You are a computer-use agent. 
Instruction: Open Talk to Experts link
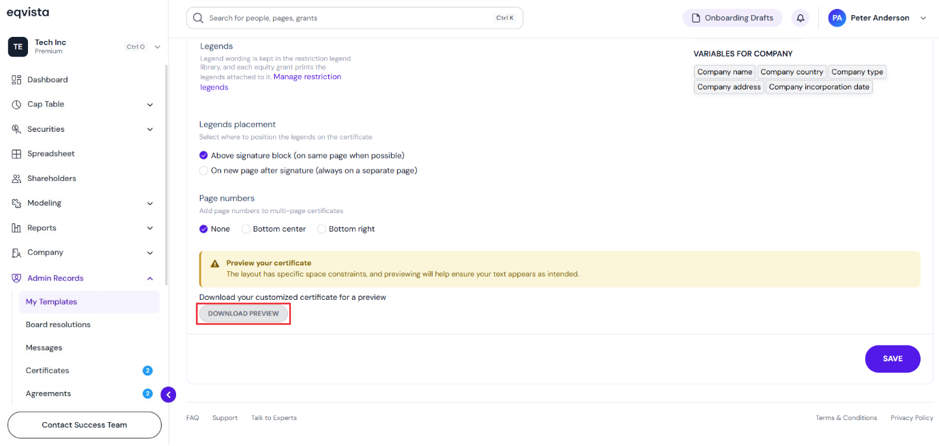(x=274, y=418)
